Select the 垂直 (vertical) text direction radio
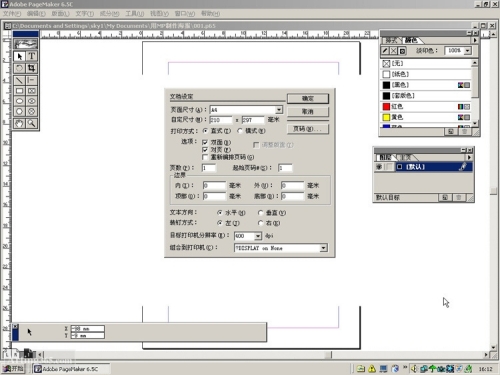This screenshot has height=375, width=500. (261, 212)
